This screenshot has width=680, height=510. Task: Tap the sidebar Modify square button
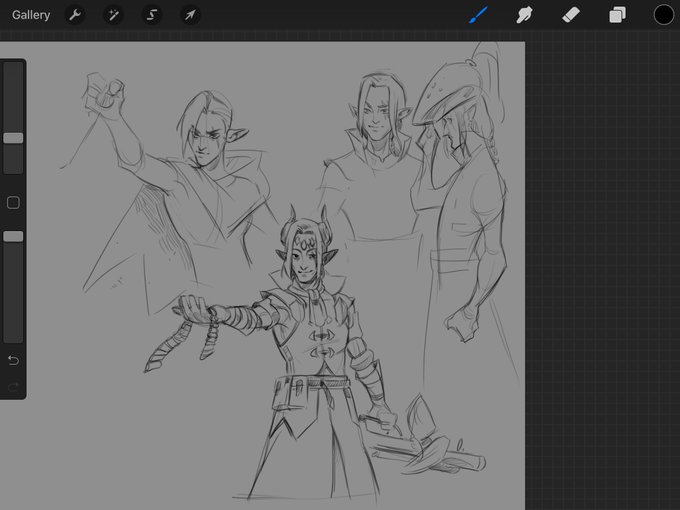click(13, 203)
